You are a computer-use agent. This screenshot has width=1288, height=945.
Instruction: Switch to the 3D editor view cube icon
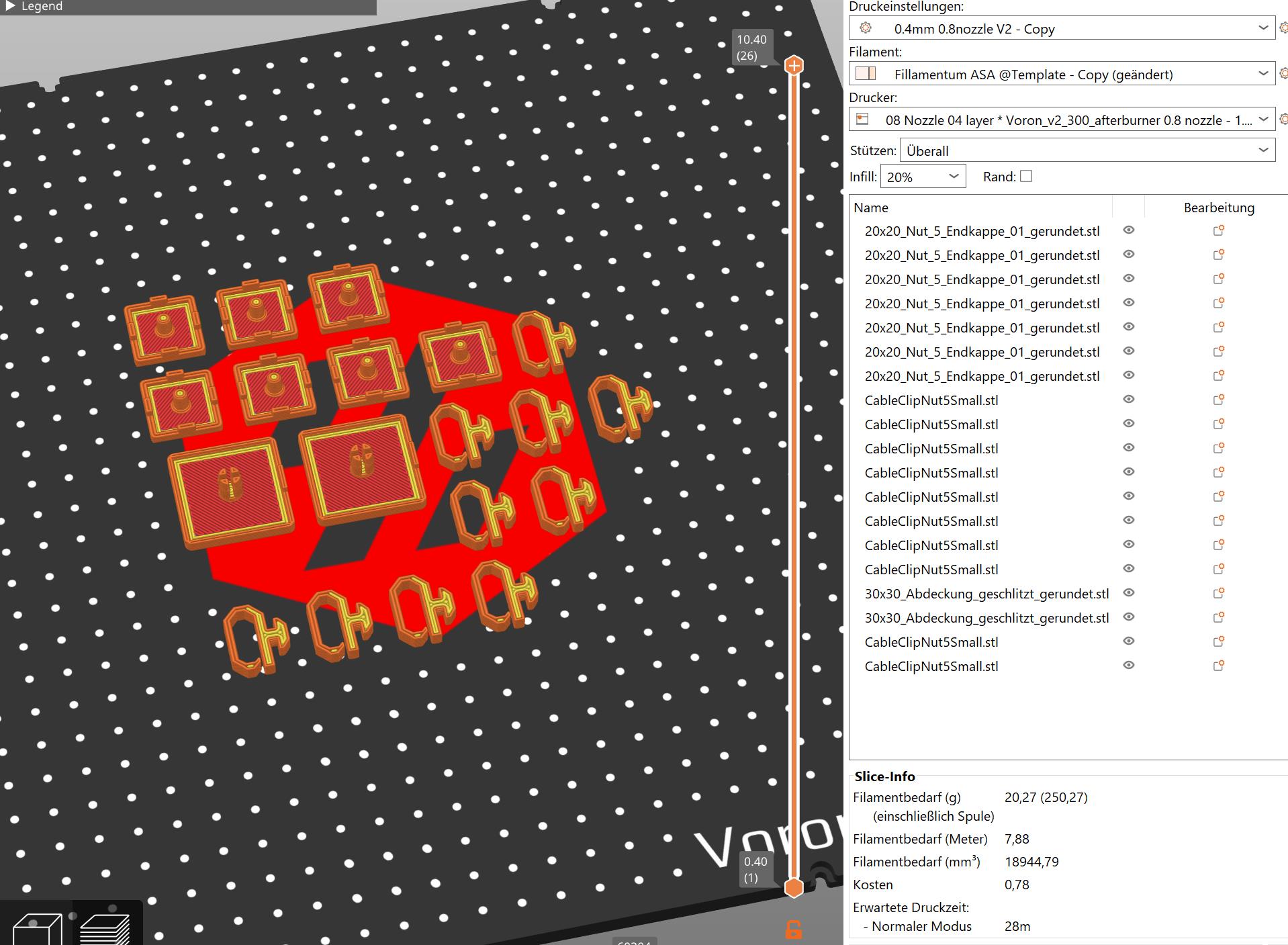point(38,929)
